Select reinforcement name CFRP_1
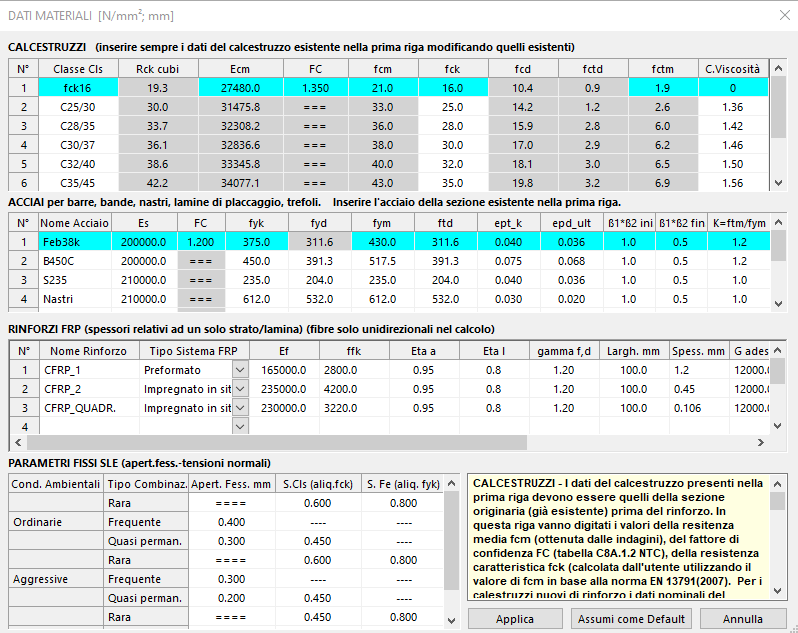The height and width of the screenshot is (633, 798). coord(89,370)
